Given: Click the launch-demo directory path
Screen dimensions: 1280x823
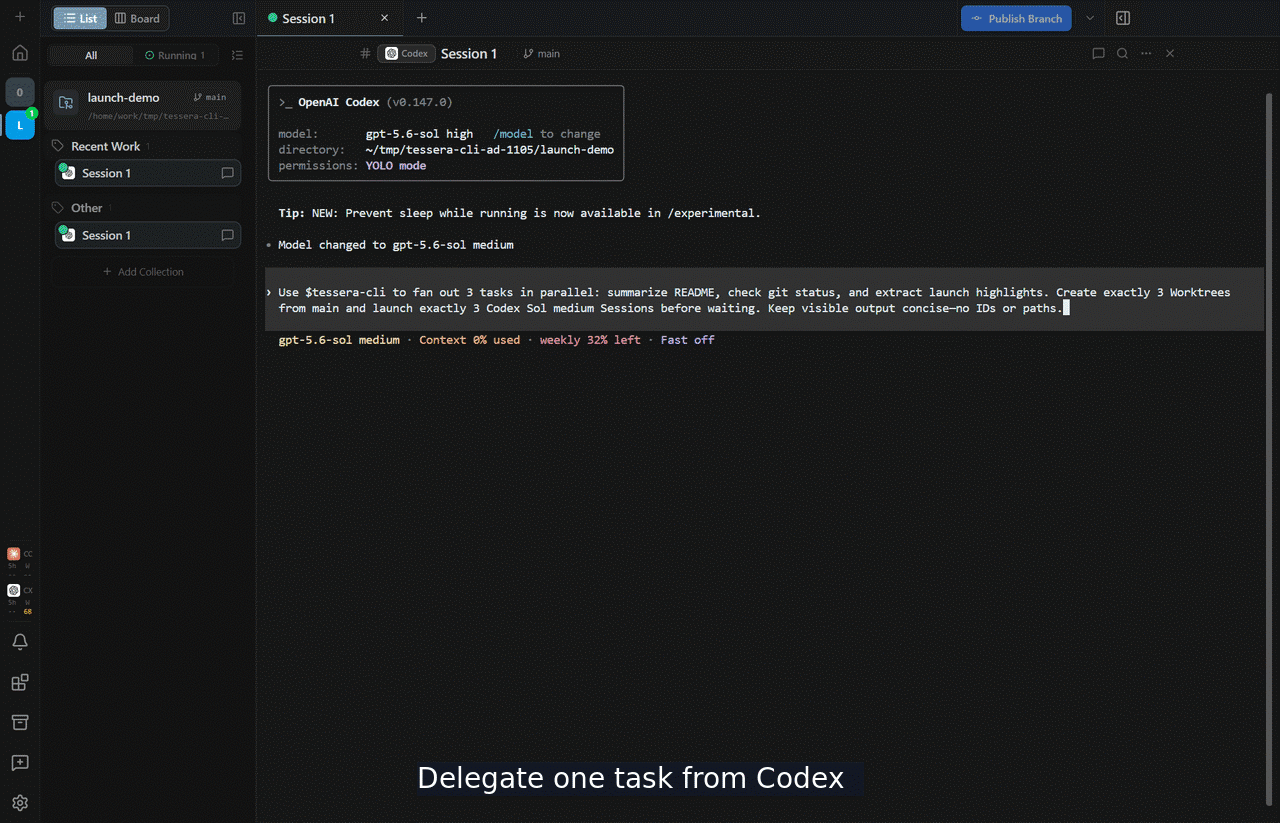Looking at the screenshot, I should click(490, 150).
